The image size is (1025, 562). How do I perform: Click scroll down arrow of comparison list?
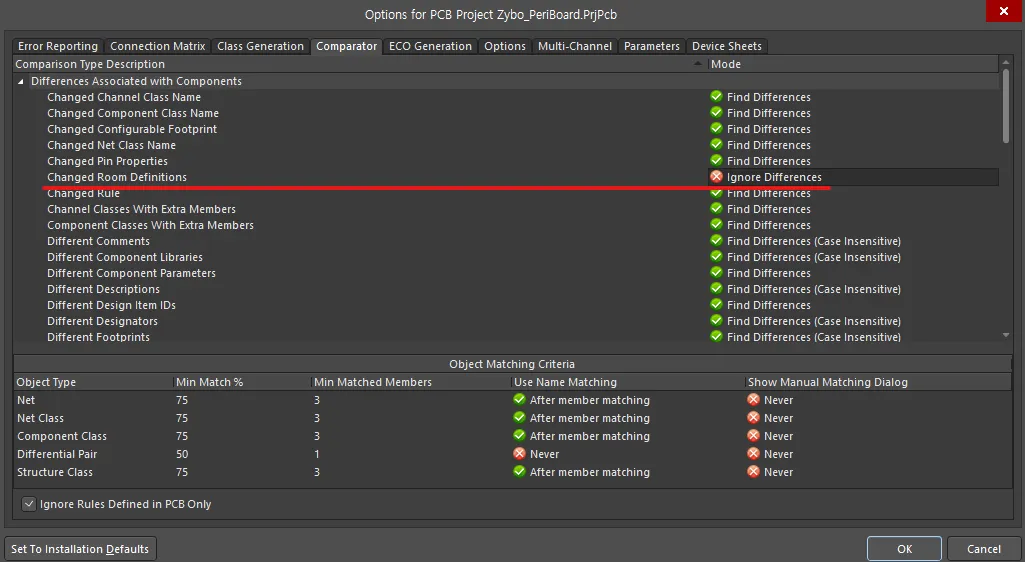(x=1005, y=335)
